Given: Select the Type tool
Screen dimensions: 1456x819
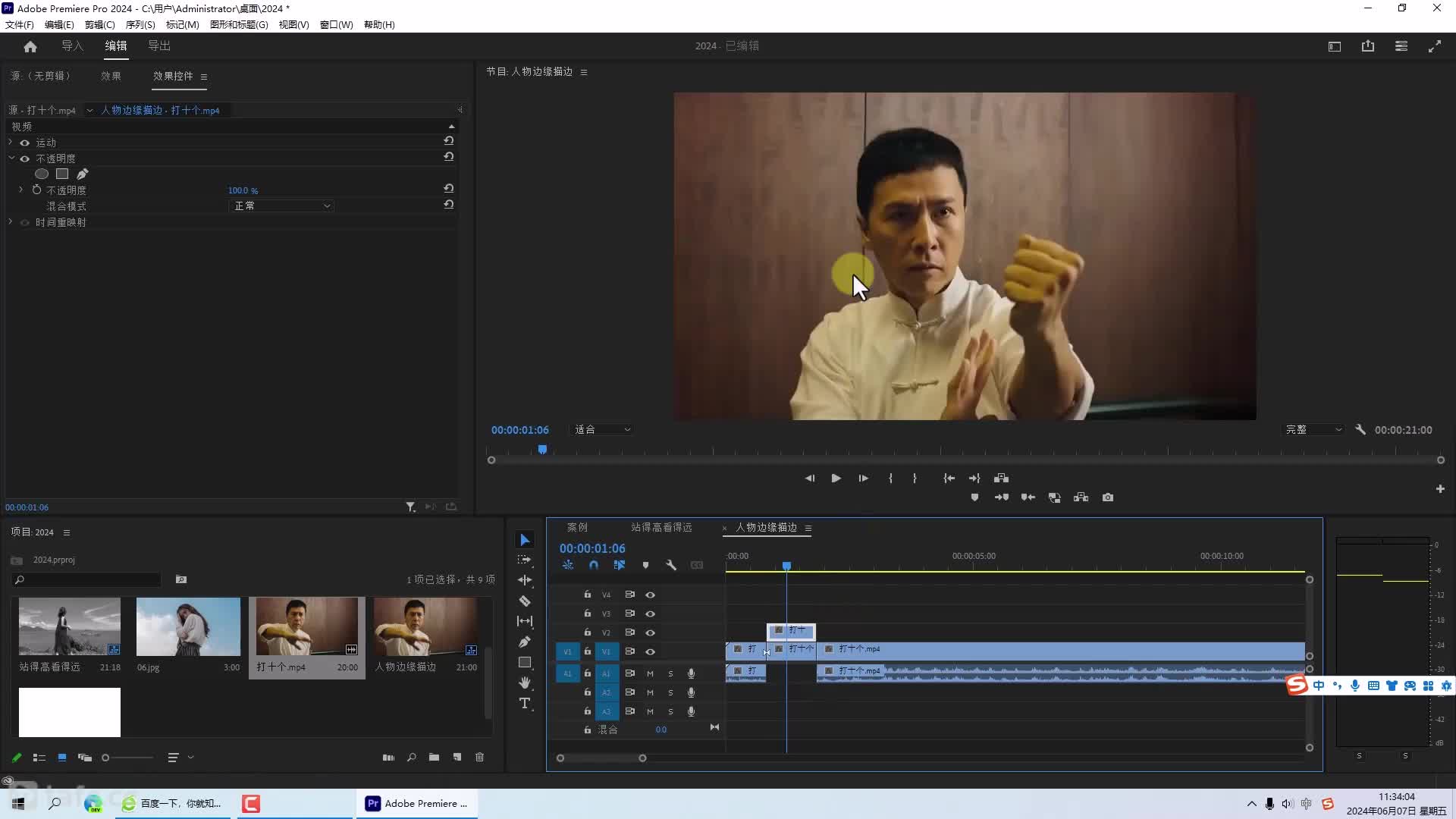Looking at the screenshot, I should click(x=525, y=704).
